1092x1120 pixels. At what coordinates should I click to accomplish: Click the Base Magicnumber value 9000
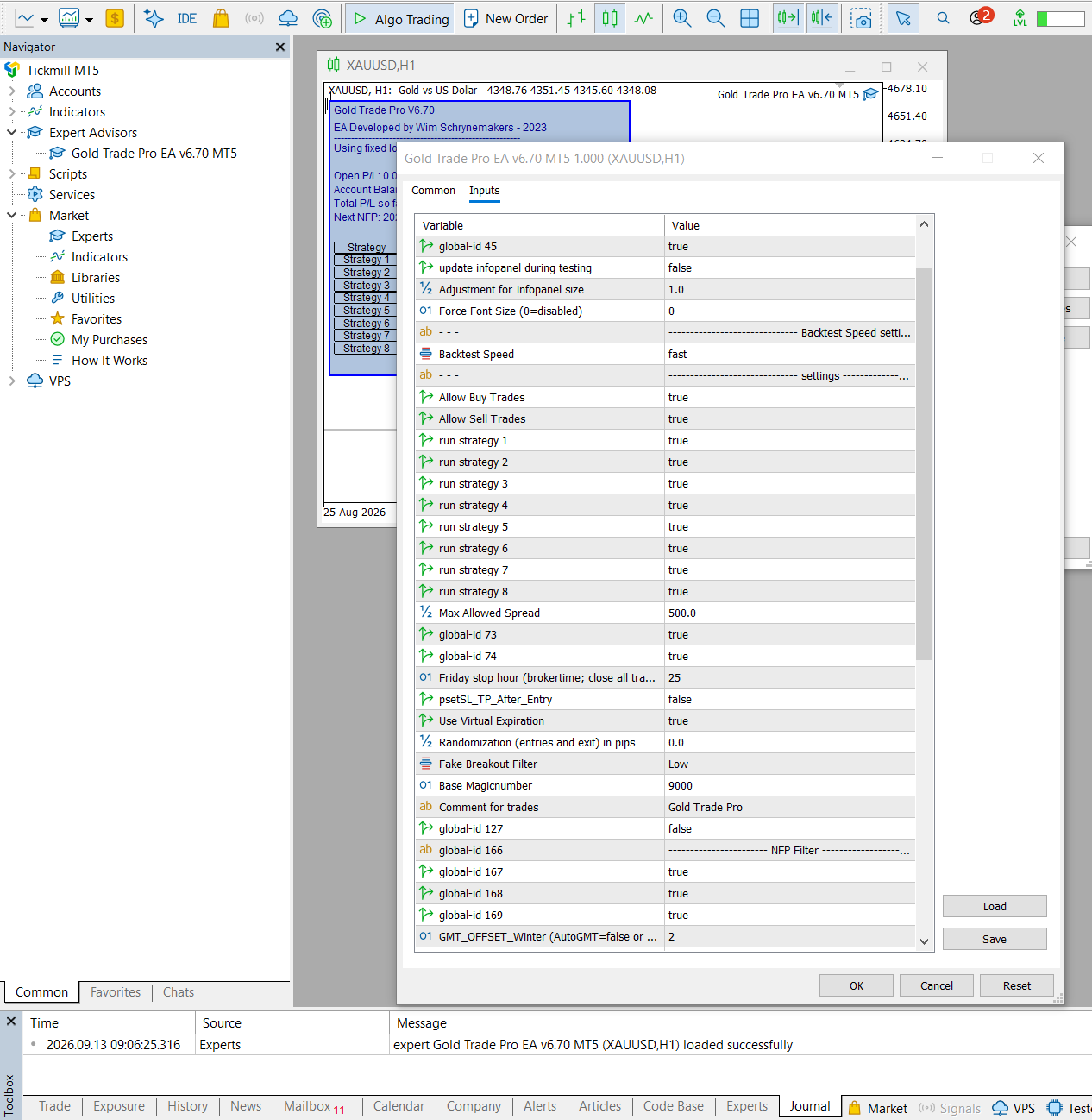[789, 785]
